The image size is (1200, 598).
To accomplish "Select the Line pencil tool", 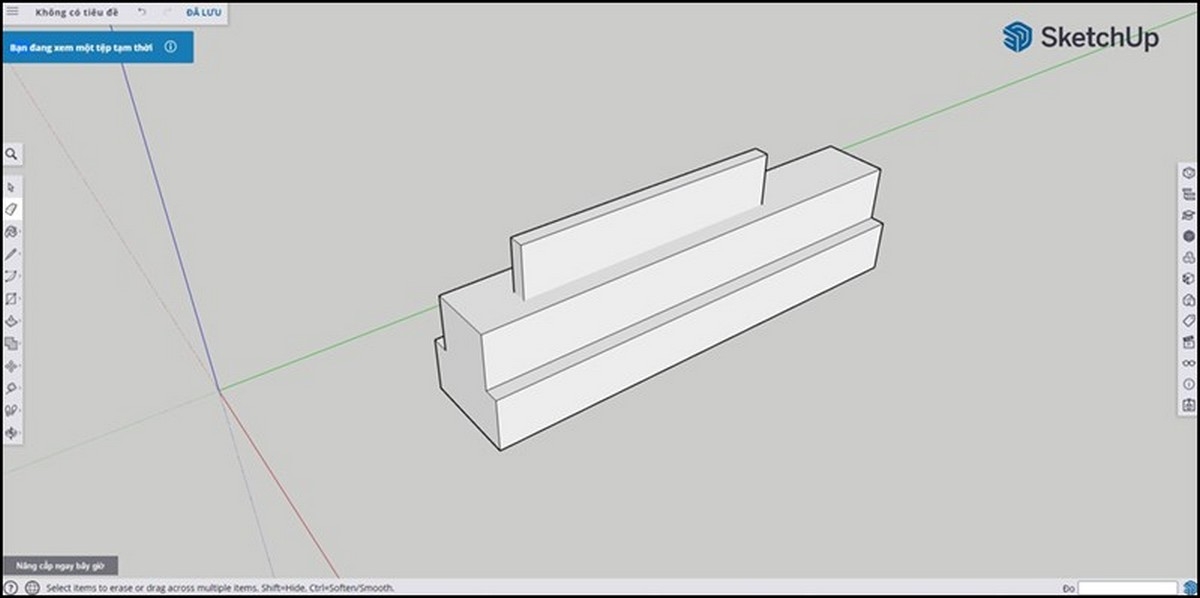I will click(11, 254).
